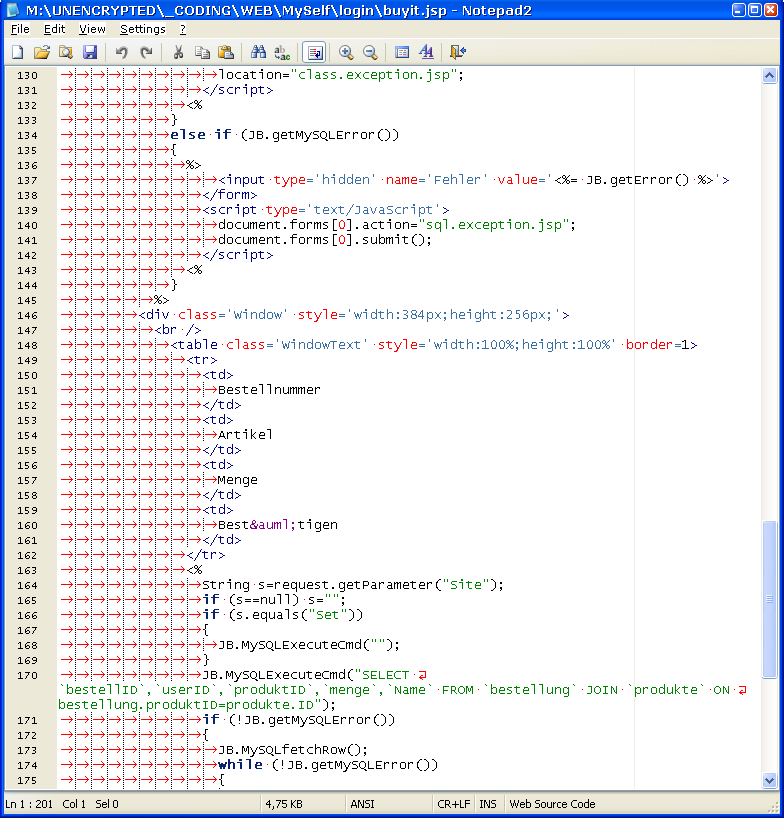Click the string "sql.exception.jsp" on line 140

(496, 224)
